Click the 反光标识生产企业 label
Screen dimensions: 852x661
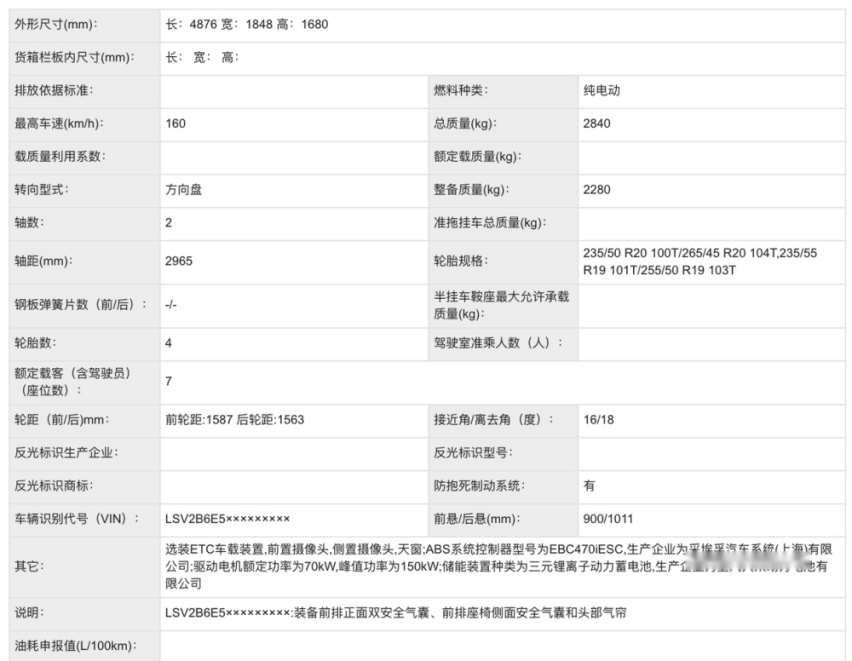[x=66, y=453]
